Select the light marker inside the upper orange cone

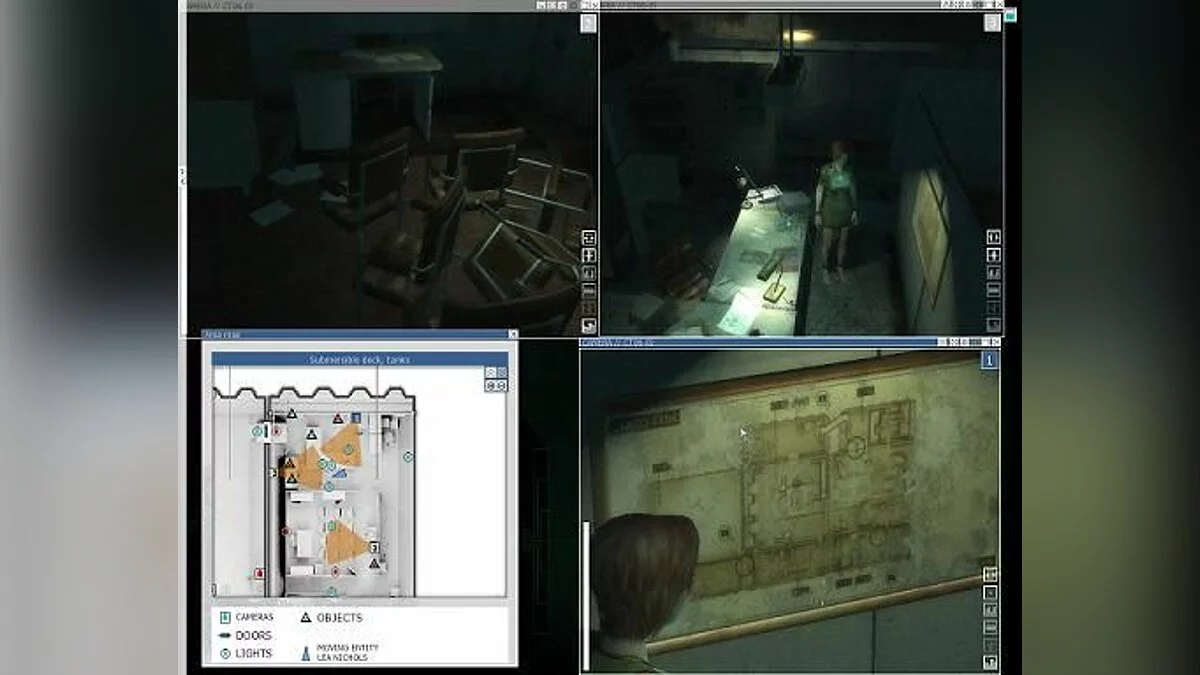[348, 450]
